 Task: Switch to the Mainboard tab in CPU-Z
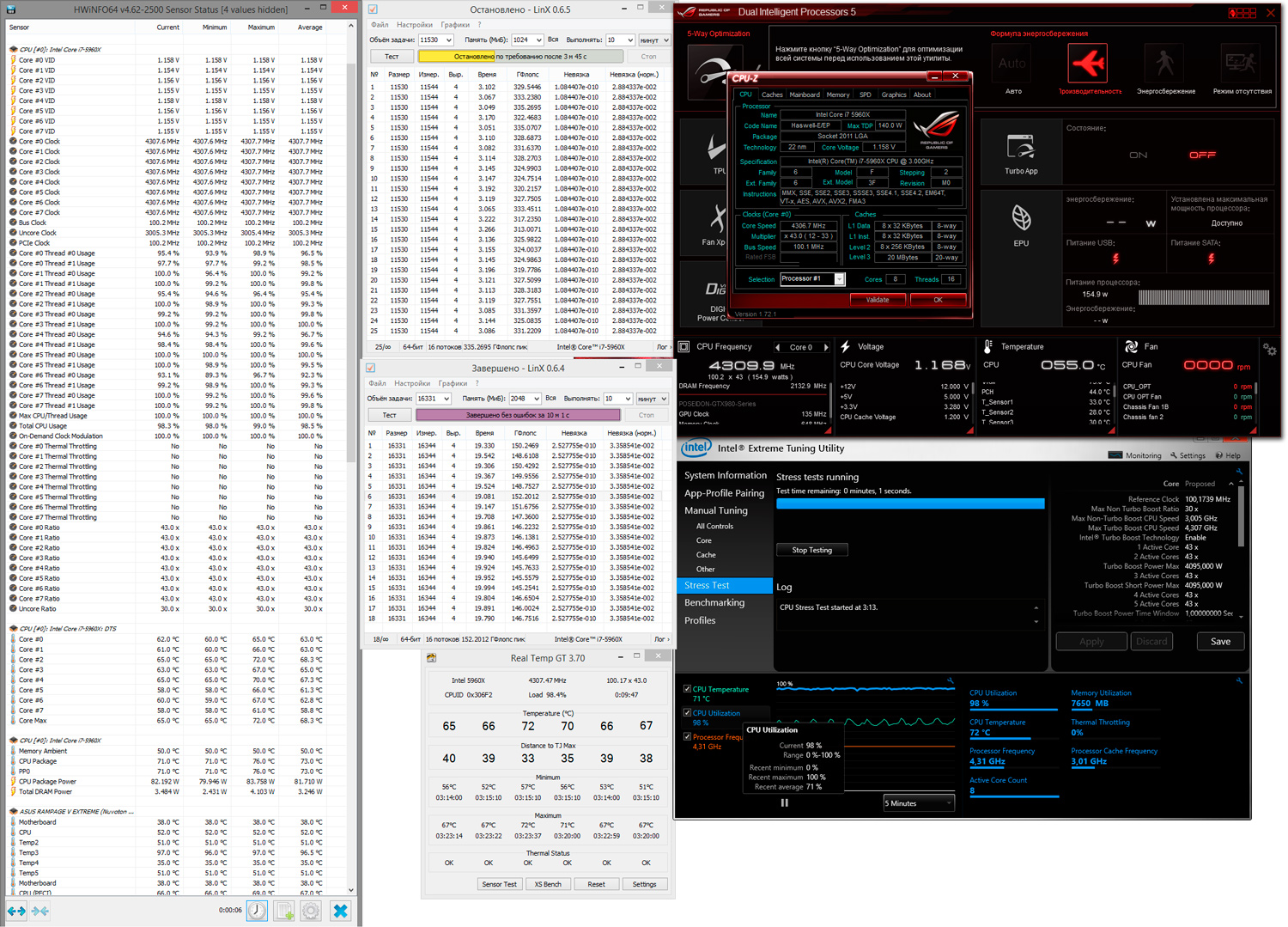(x=804, y=95)
